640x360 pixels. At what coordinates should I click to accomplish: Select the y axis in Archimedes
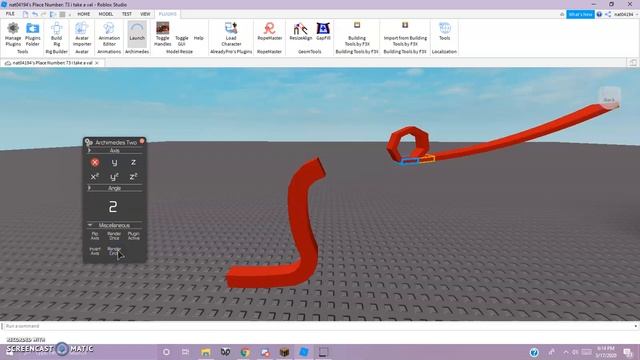(114, 162)
